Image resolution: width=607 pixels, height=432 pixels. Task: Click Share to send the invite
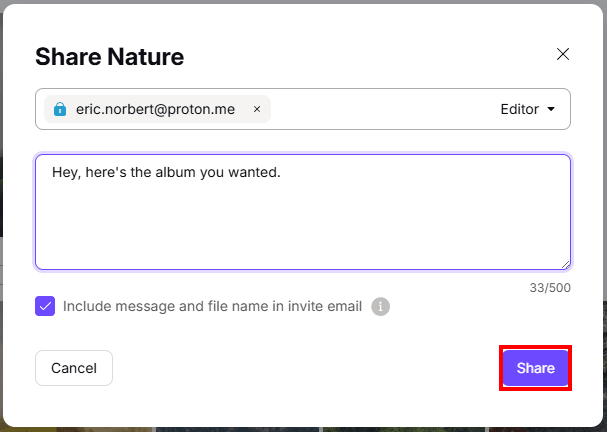[535, 368]
